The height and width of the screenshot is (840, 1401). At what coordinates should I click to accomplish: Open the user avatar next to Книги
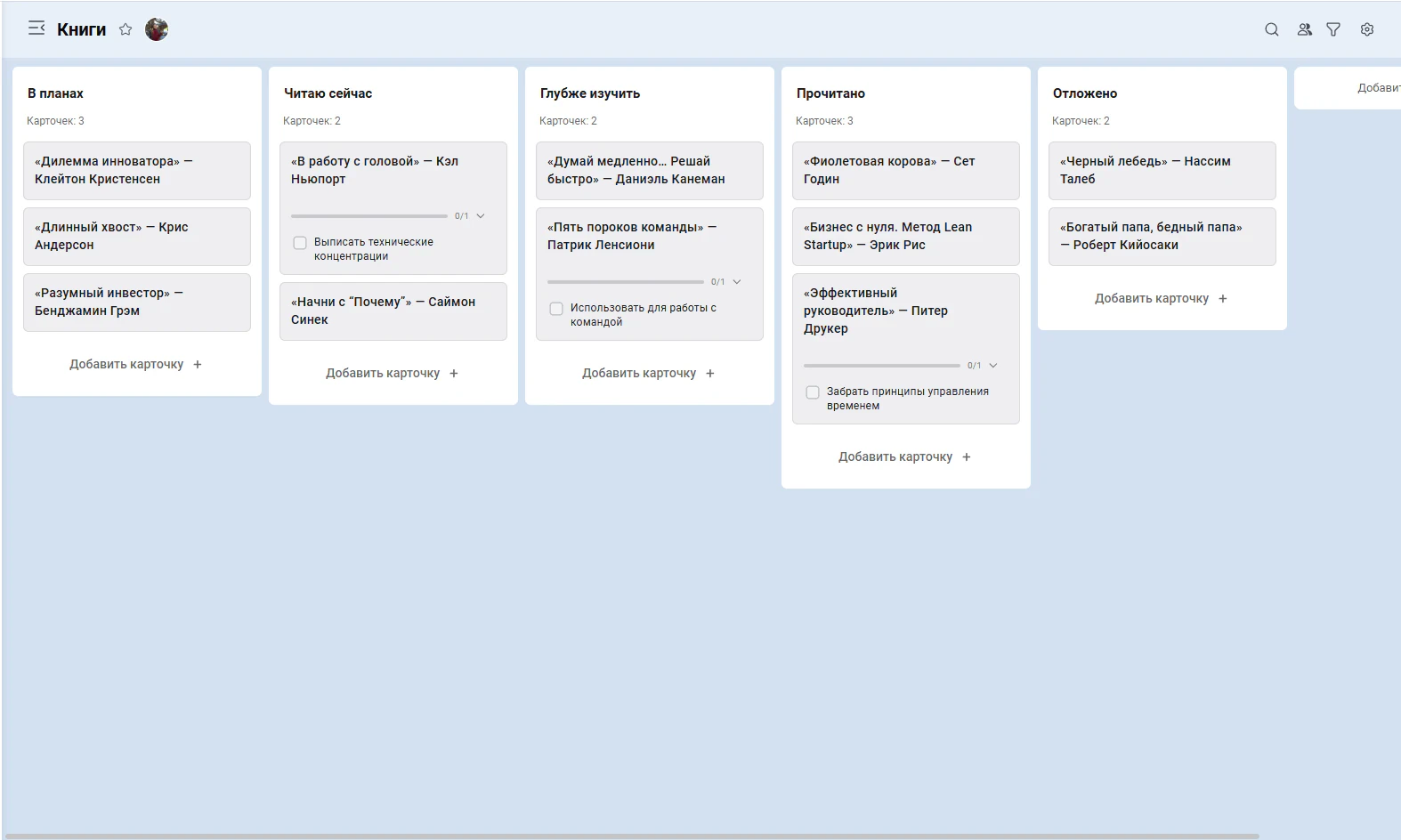157,29
